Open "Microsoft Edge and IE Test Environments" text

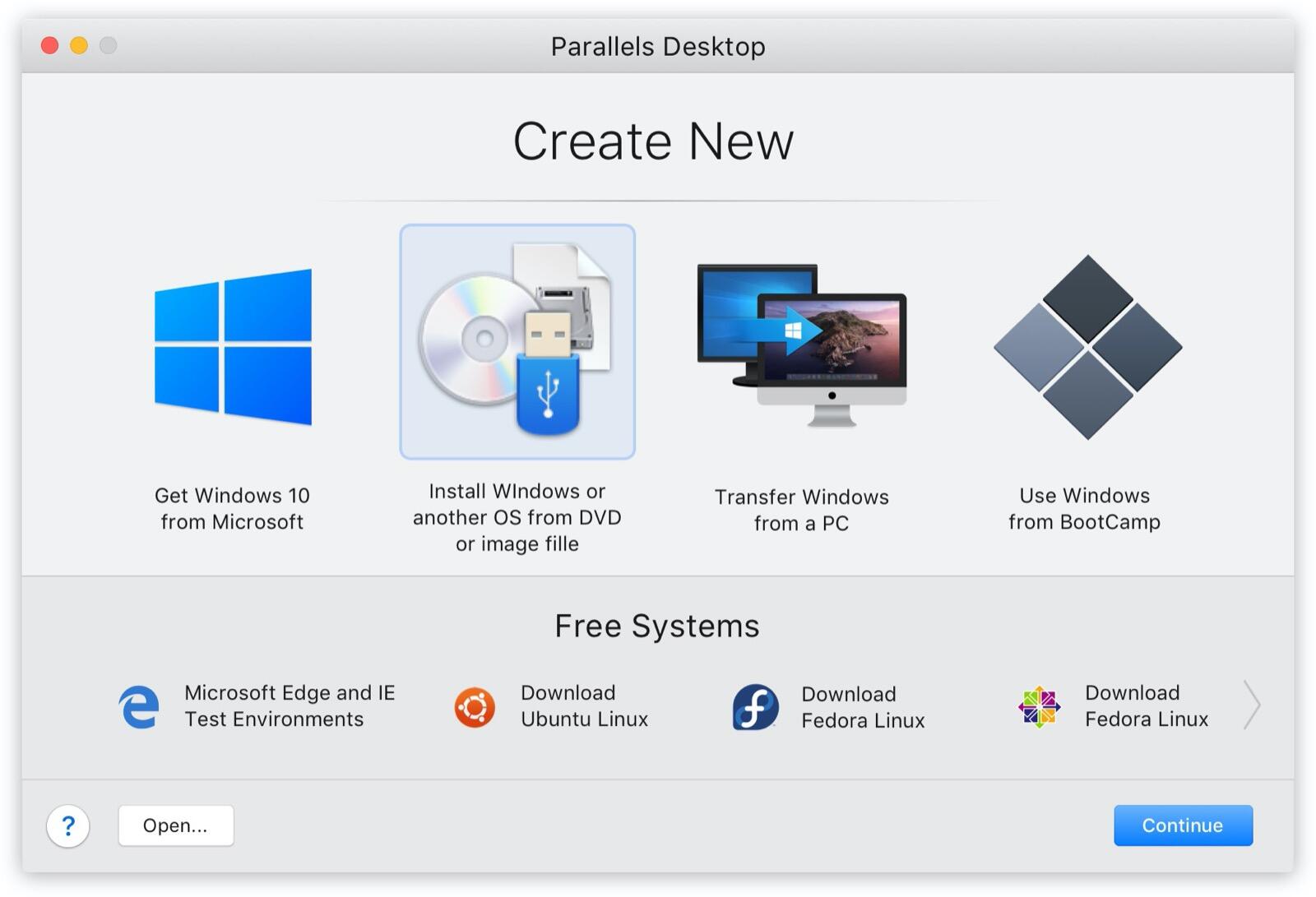pyautogui.click(x=290, y=705)
